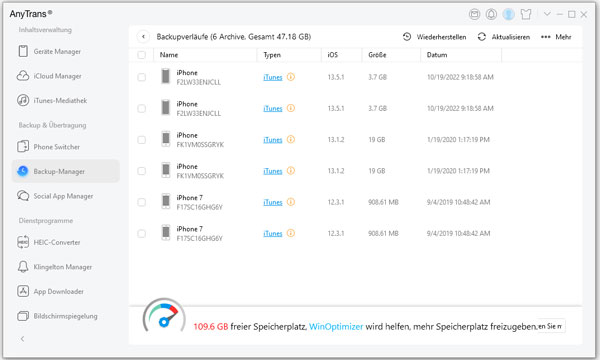
Task: Select the first '3.7 GB' size cell
Action: (x=378, y=77)
